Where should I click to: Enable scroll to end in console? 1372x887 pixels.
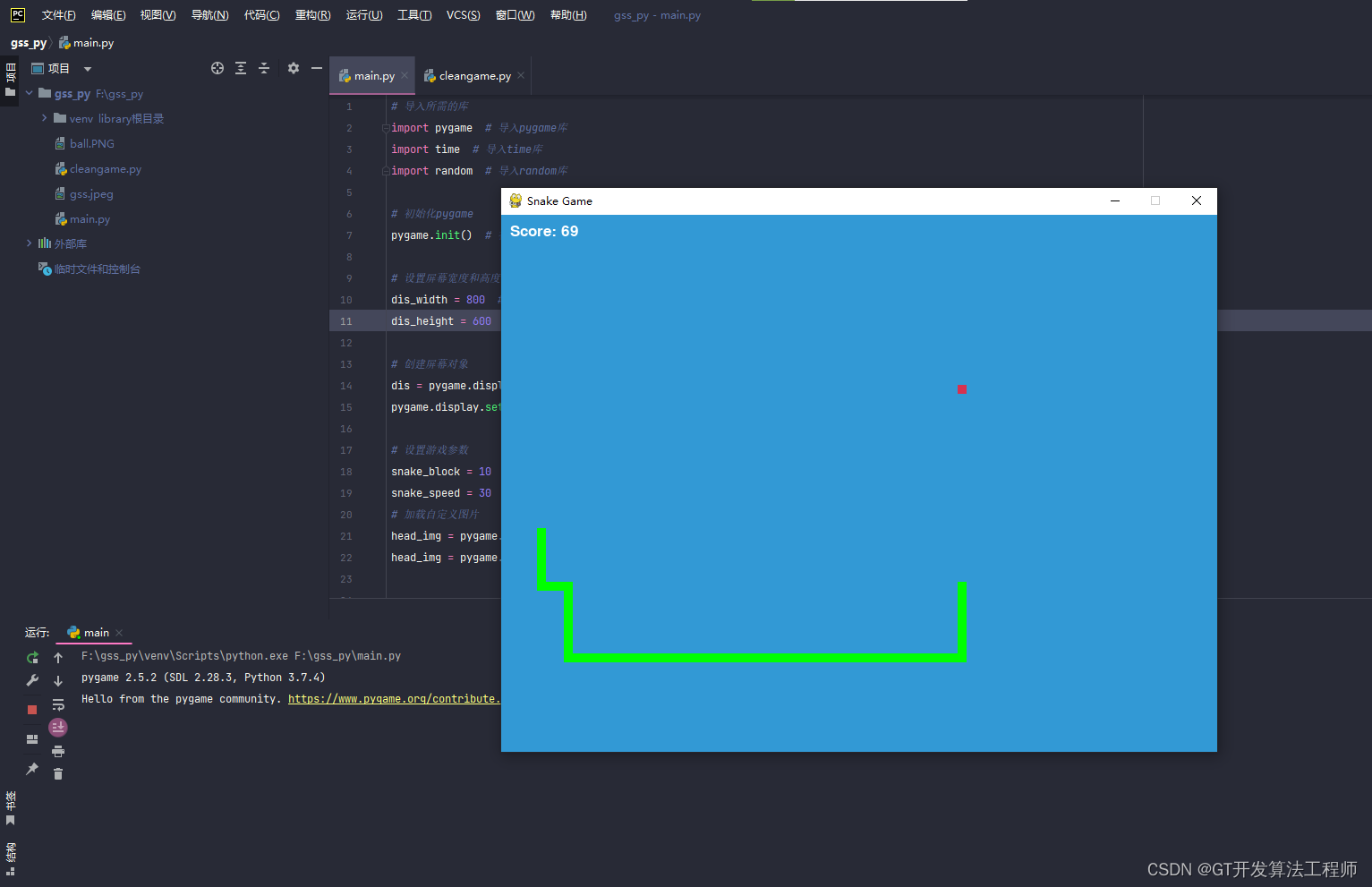[x=57, y=727]
